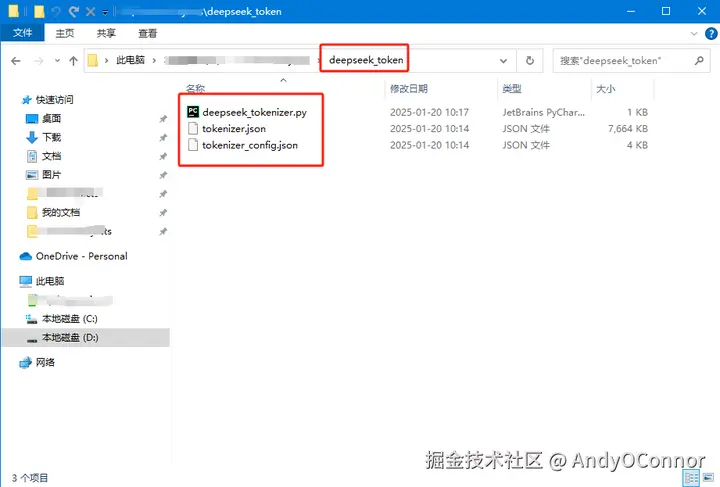The image size is (720, 487).
Task: Click the delete X icon in quick toolbar
Action: pyautogui.click(x=90, y=11)
